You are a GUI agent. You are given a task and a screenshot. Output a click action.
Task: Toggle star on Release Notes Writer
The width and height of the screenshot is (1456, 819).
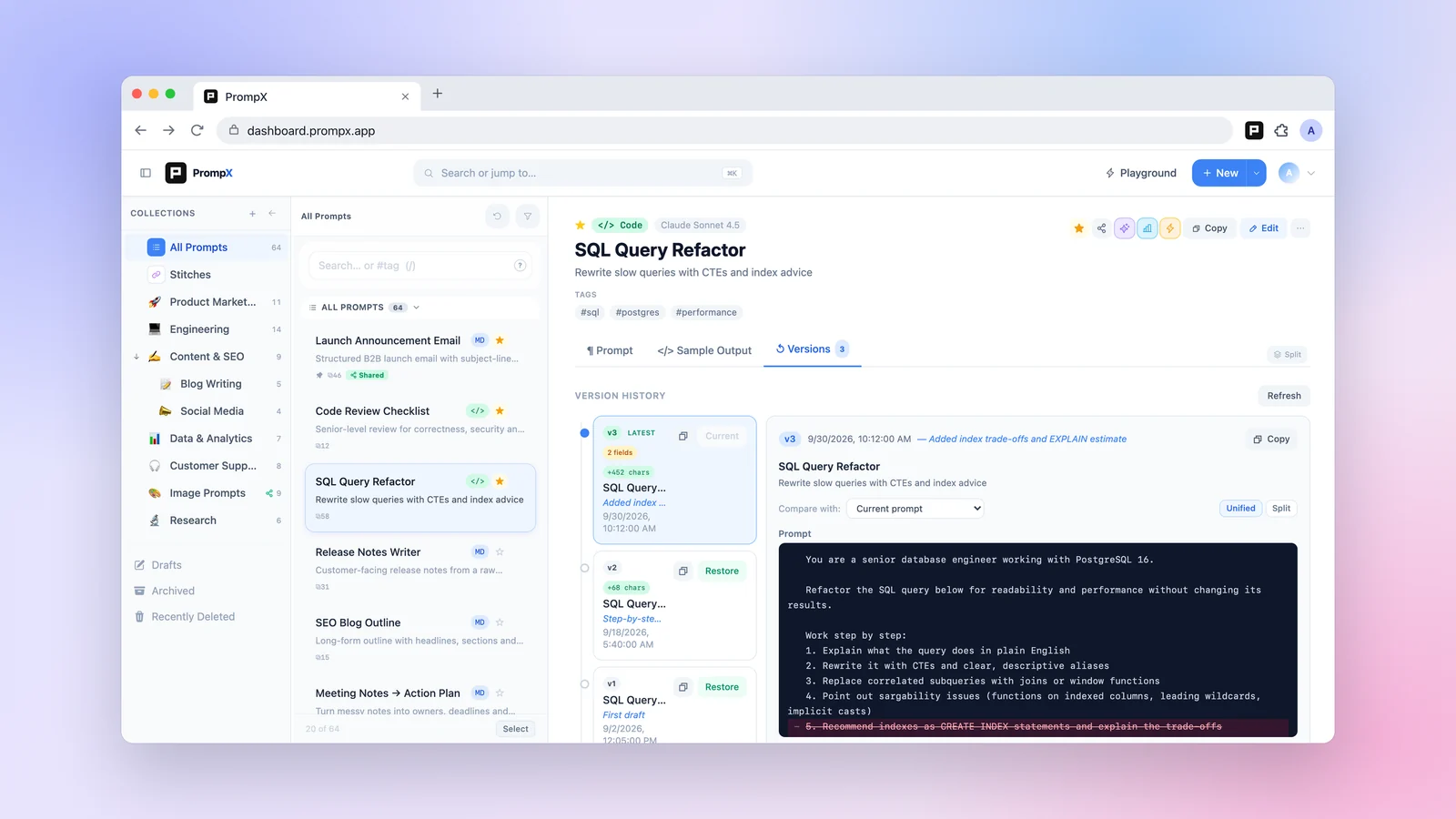tap(500, 551)
